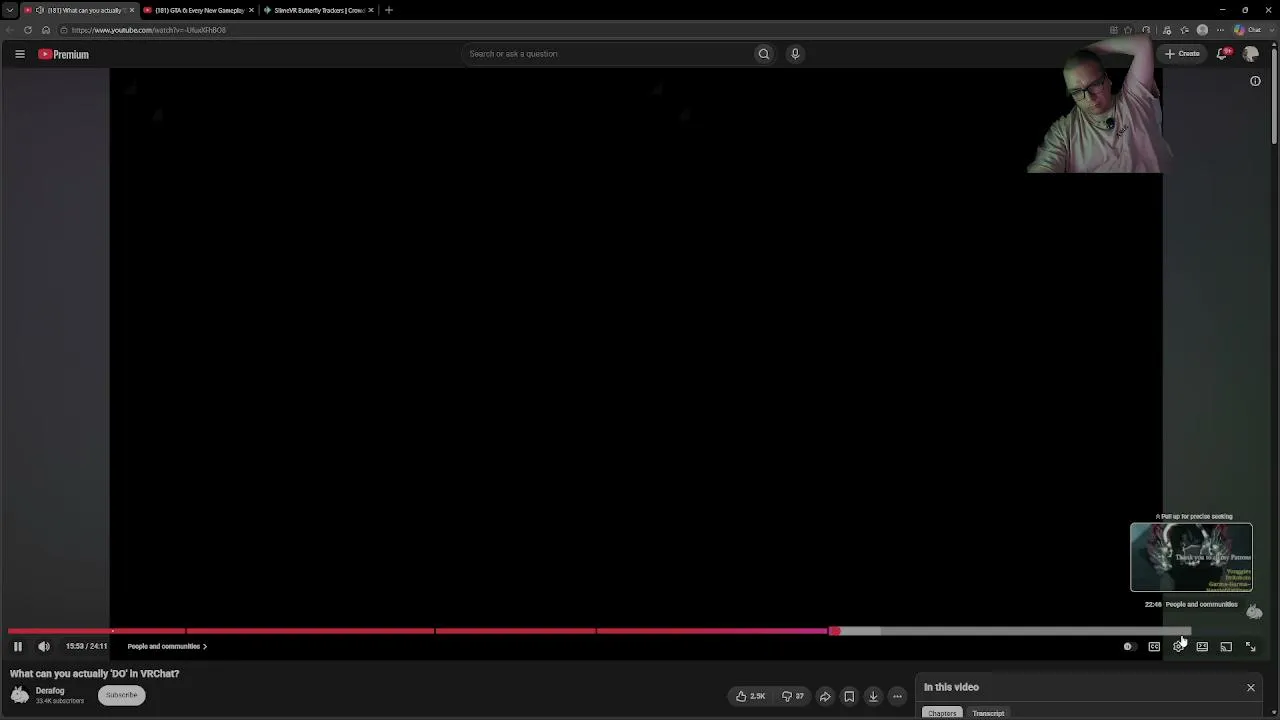The height and width of the screenshot is (720, 1280).
Task: Dislike this video
Action: tap(793, 696)
